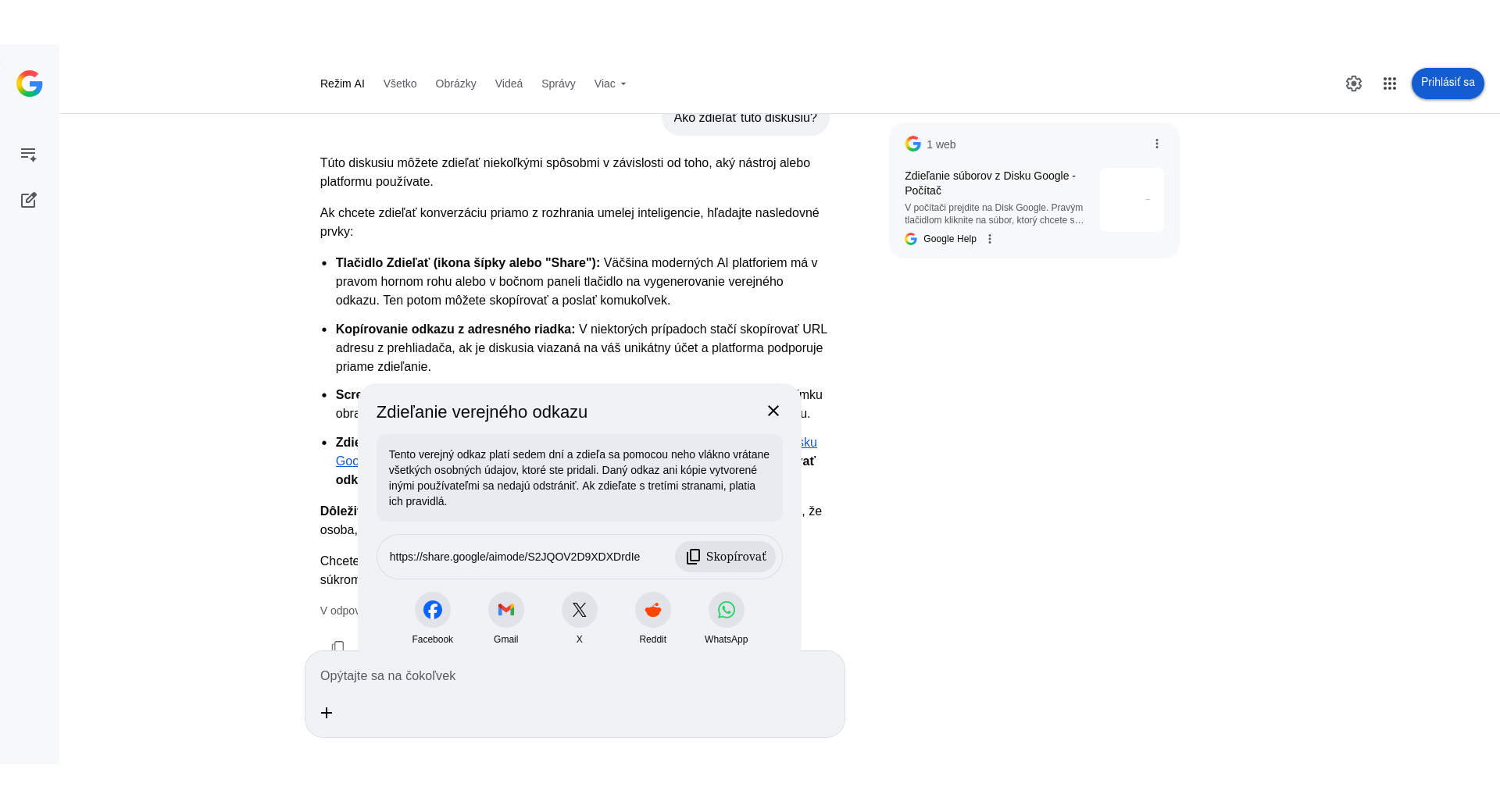This screenshot has height=812, width=1500.
Task: Click the Prihlásiť sa button
Action: 1447,83
